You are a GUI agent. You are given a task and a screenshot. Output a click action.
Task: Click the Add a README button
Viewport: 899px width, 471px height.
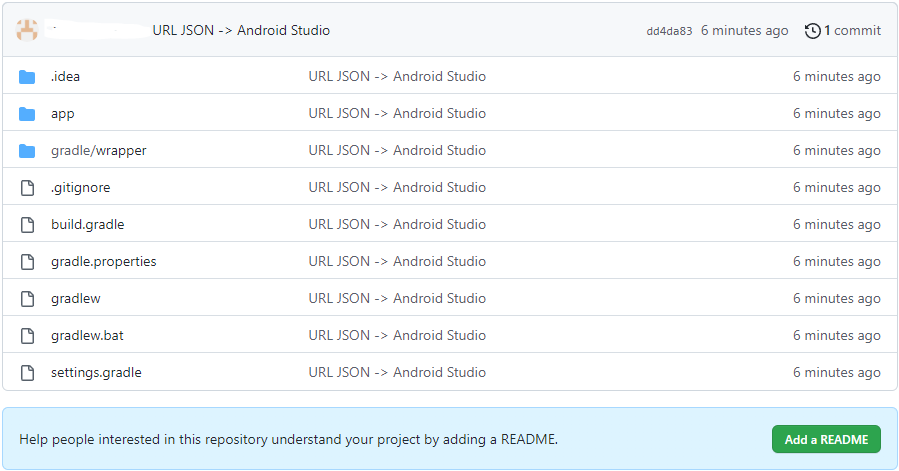click(826, 439)
